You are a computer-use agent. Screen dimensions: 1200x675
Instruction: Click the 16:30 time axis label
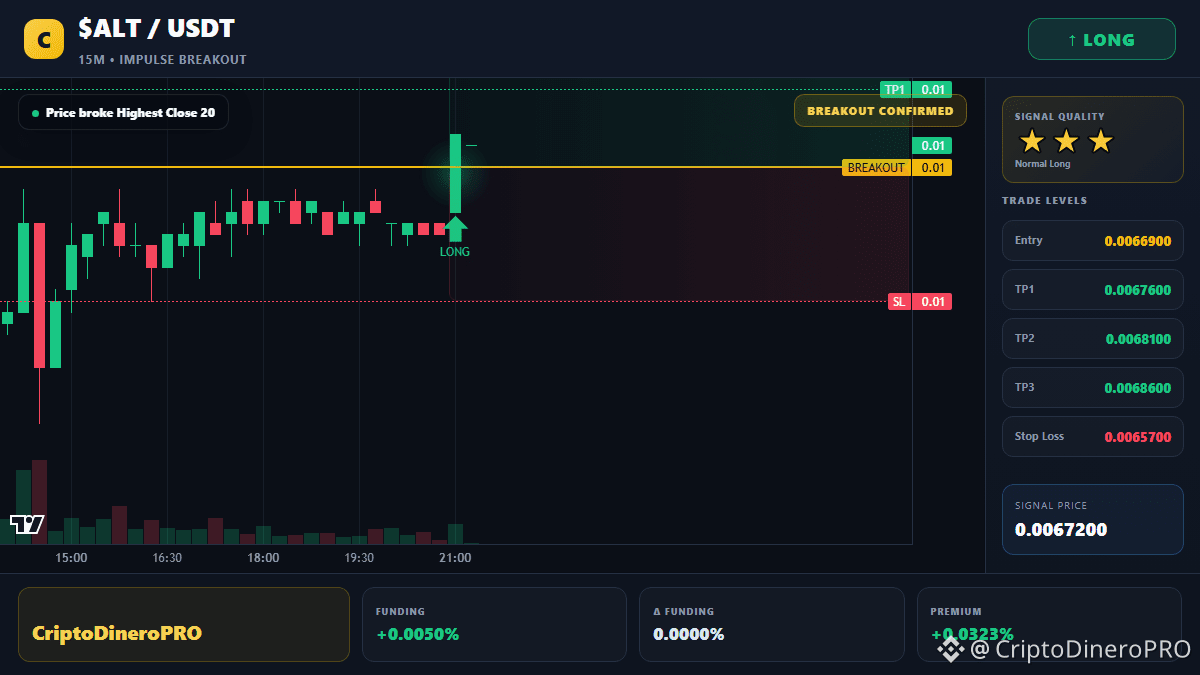(166, 558)
